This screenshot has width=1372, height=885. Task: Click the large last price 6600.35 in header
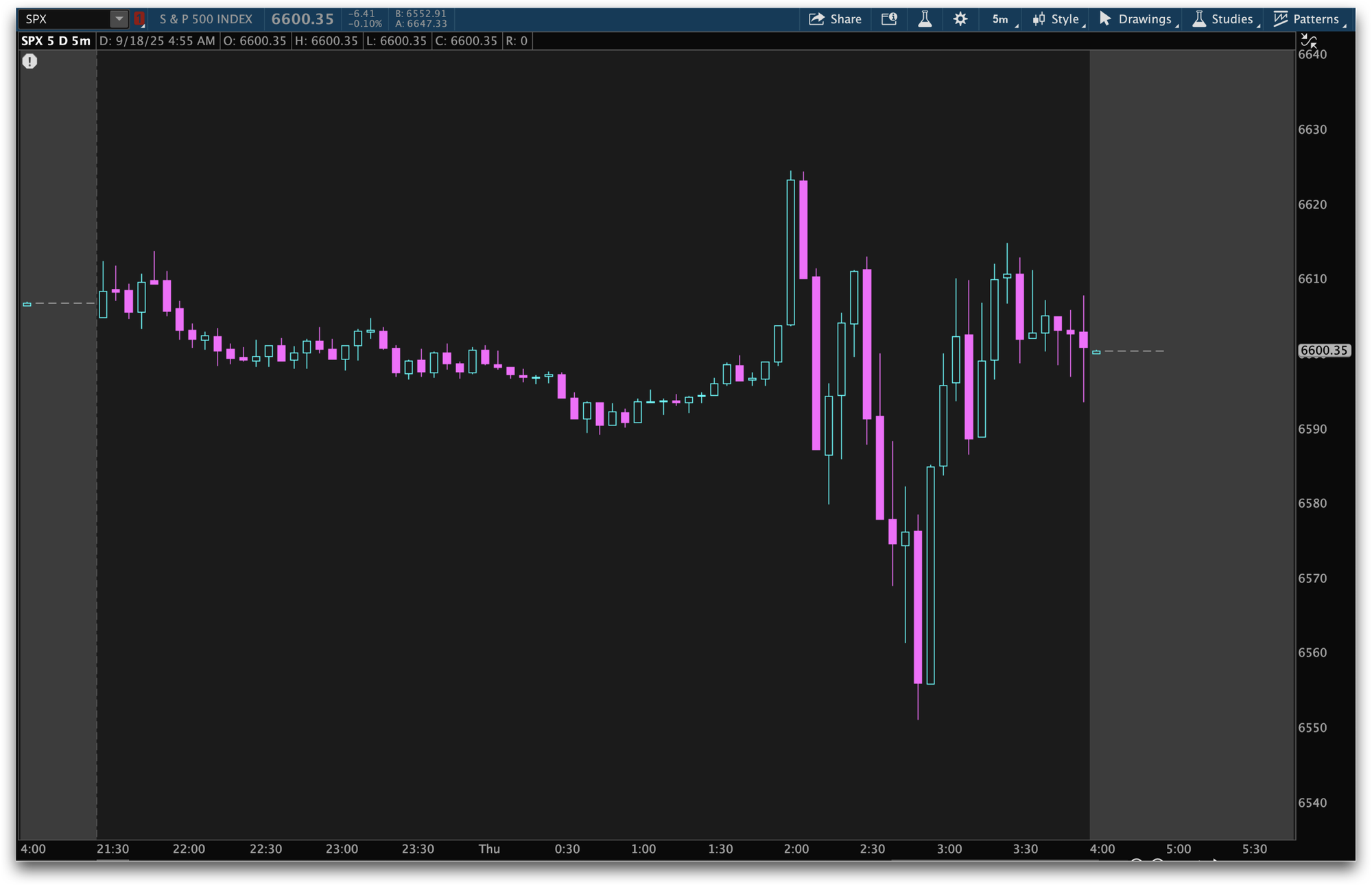point(303,19)
